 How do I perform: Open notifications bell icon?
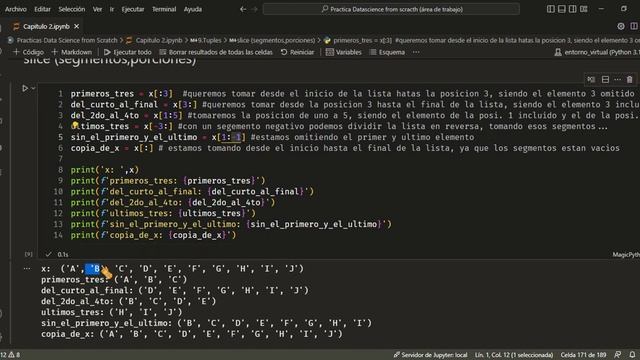click(x=632, y=355)
